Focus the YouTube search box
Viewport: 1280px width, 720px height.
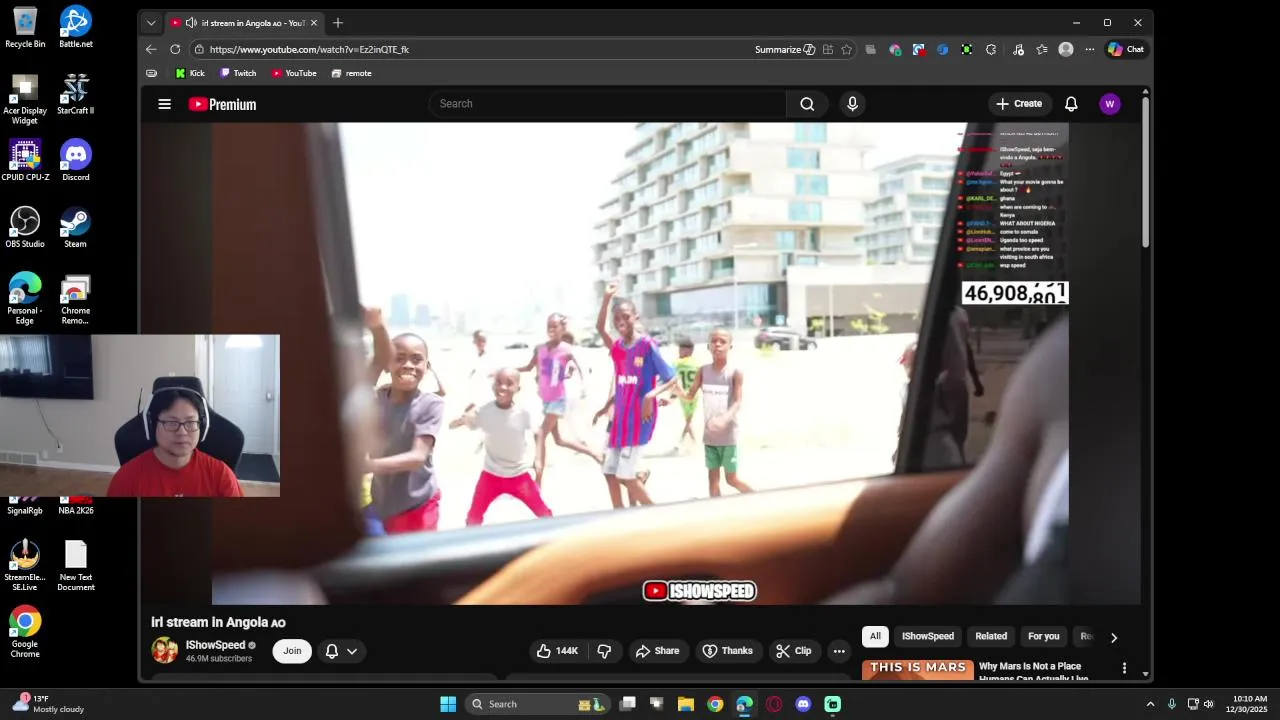coord(607,104)
